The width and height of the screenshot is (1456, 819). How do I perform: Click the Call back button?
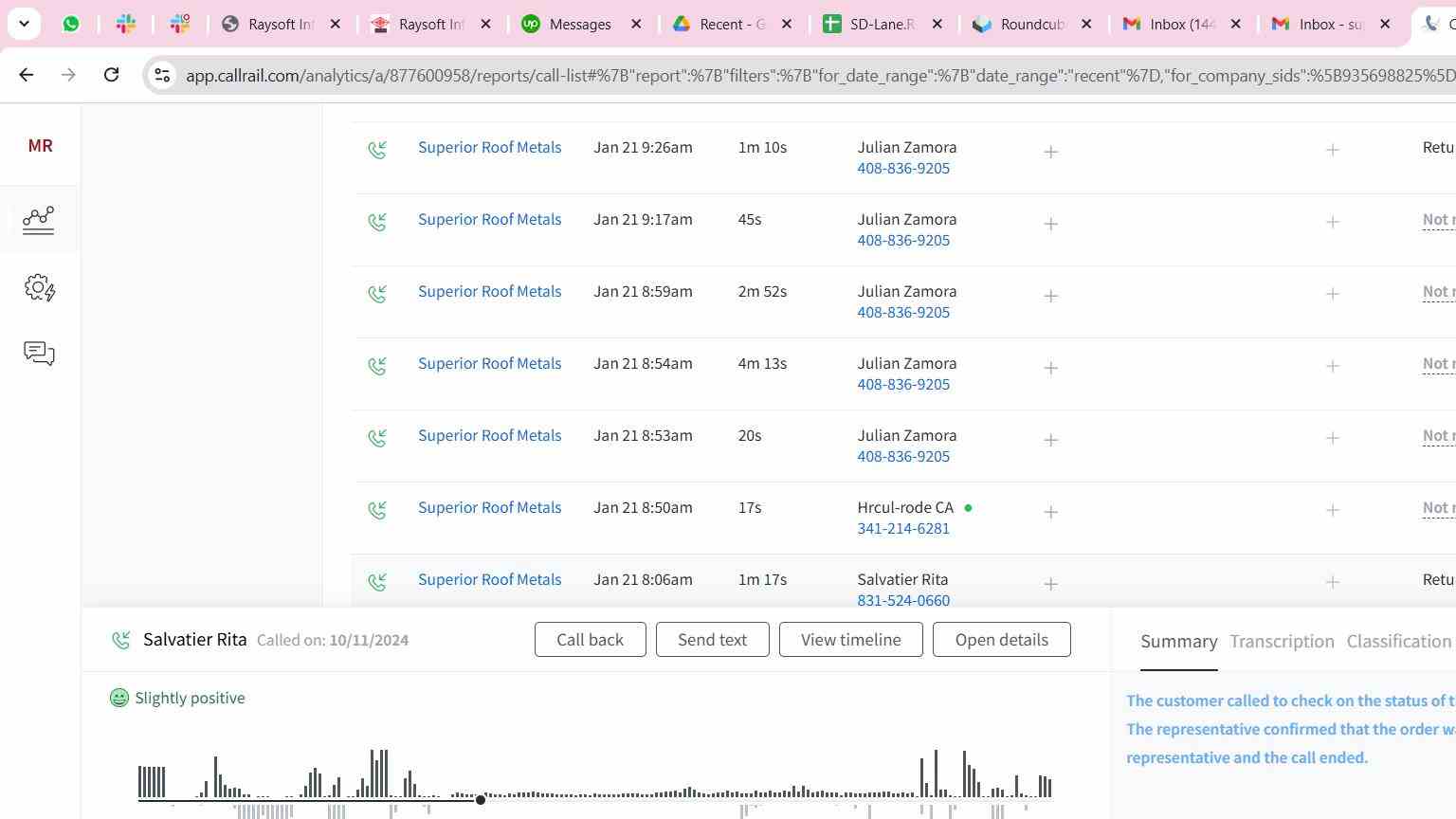[x=590, y=640]
